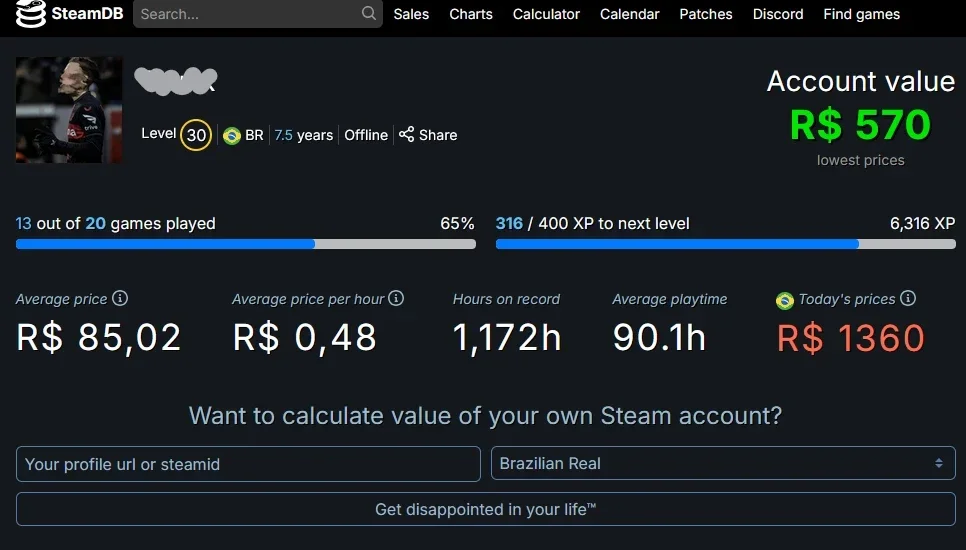Click the profile avatar image
Viewport: 966px width, 550px height.
[68, 110]
